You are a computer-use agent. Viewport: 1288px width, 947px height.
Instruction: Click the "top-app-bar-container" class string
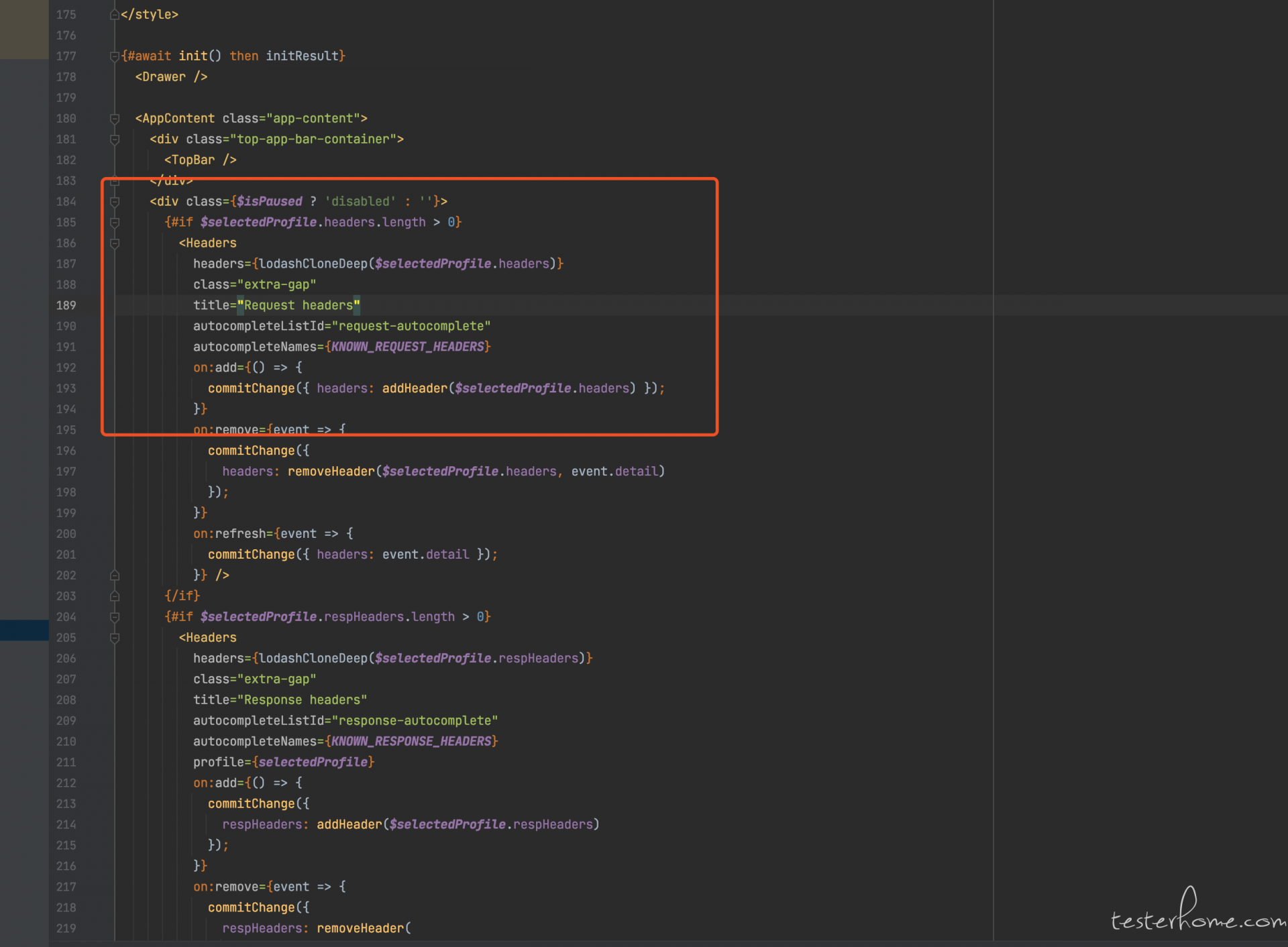pos(313,140)
